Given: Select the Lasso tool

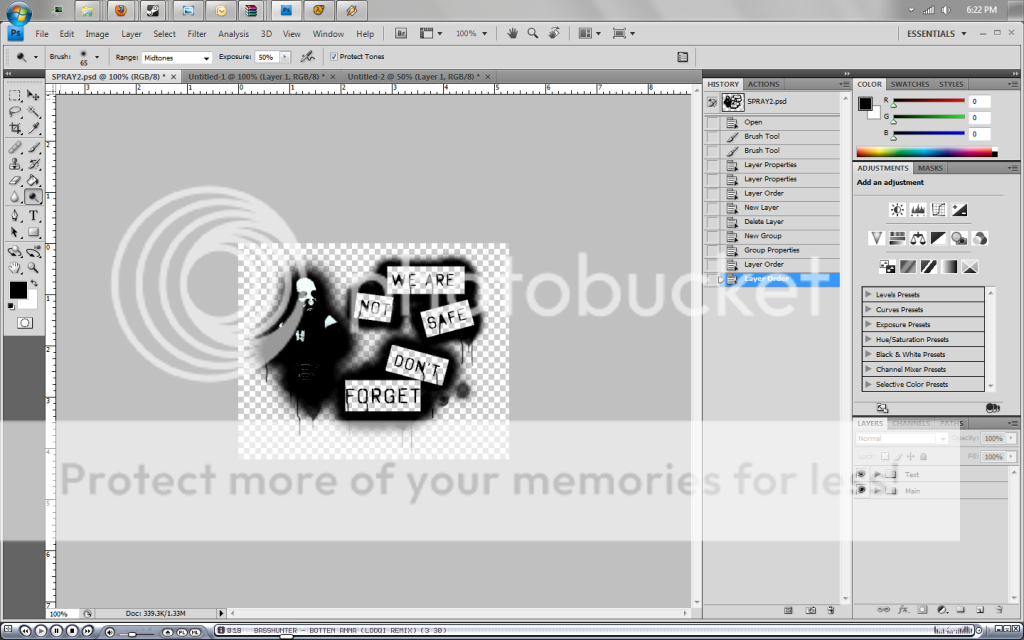Looking at the screenshot, I should click(x=15, y=112).
